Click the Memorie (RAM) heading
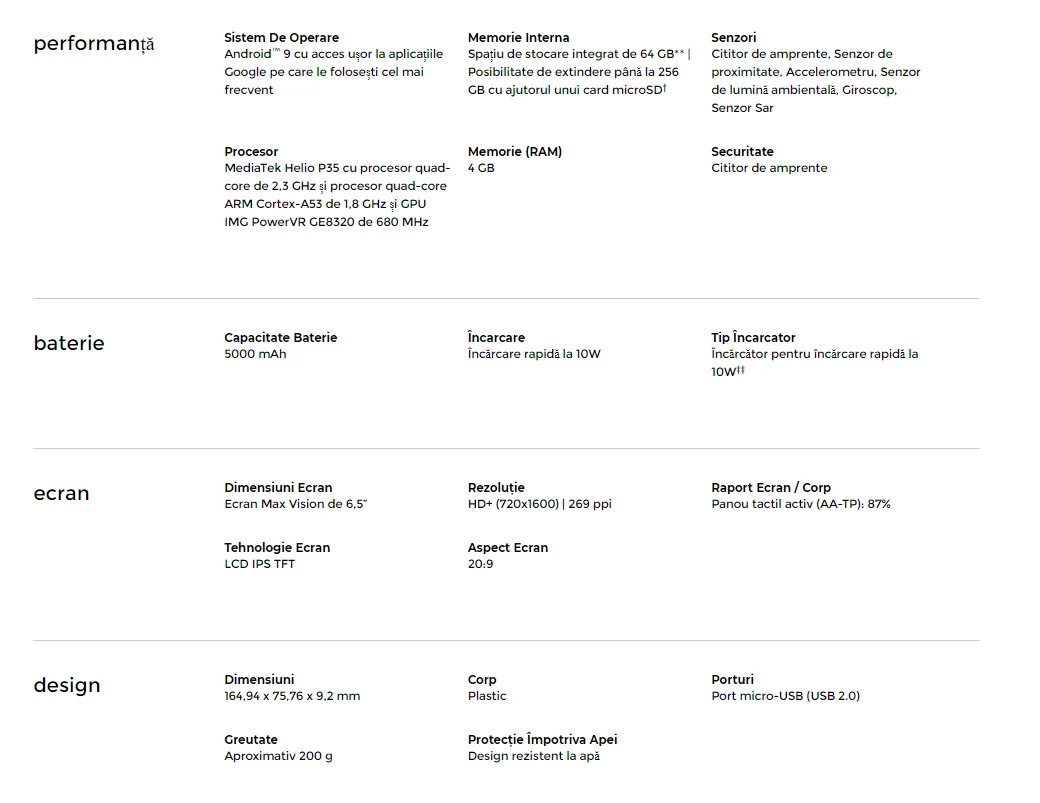 (515, 152)
